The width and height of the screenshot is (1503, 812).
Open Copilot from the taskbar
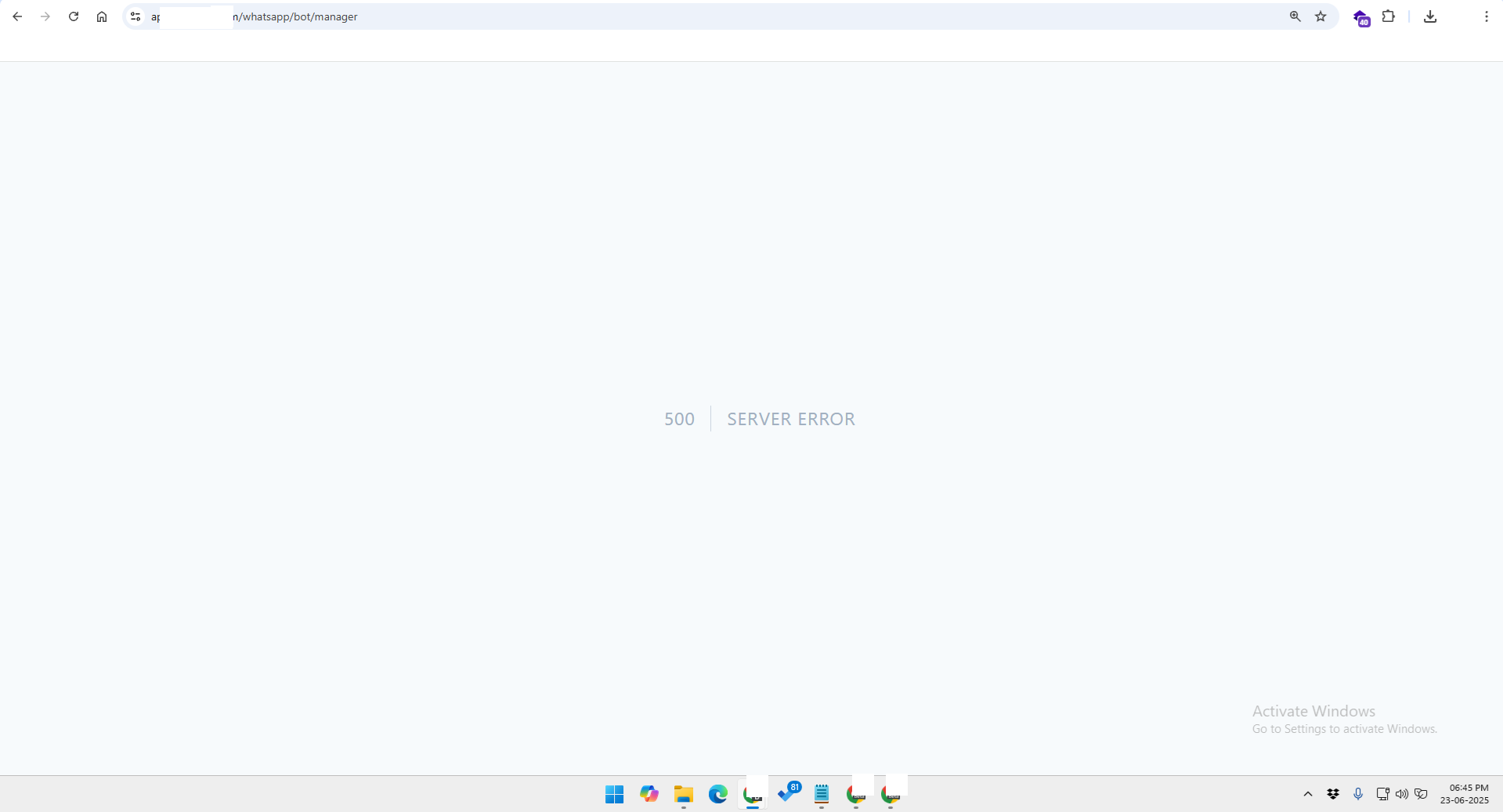click(649, 794)
